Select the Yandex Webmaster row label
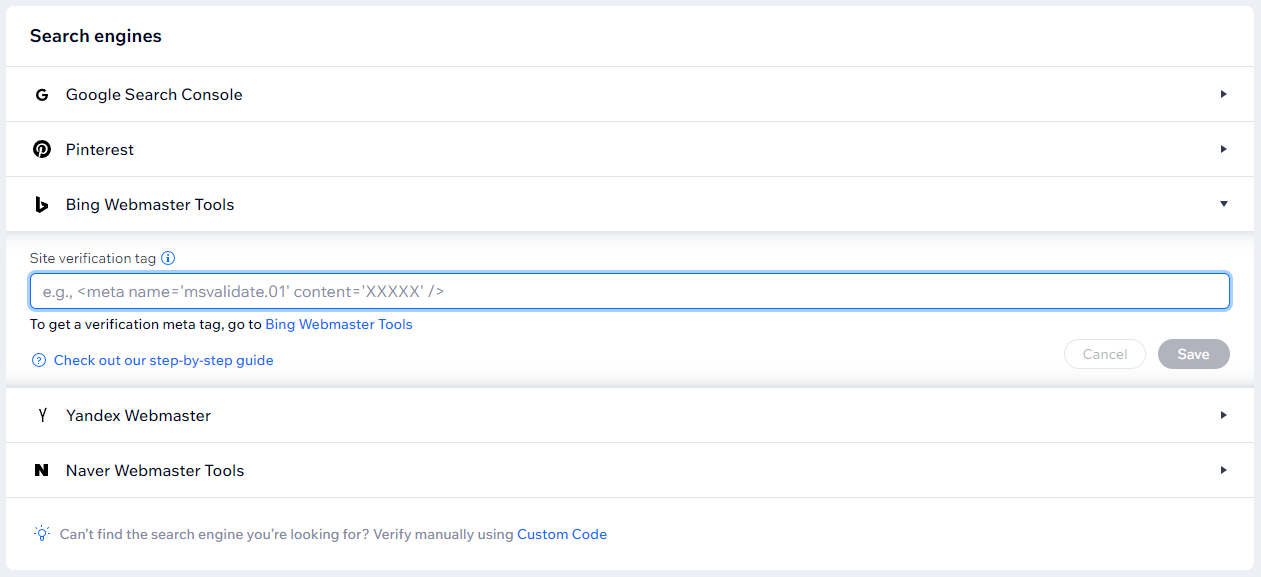The width and height of the screenshot is (1261, 577). pos(138,415)
